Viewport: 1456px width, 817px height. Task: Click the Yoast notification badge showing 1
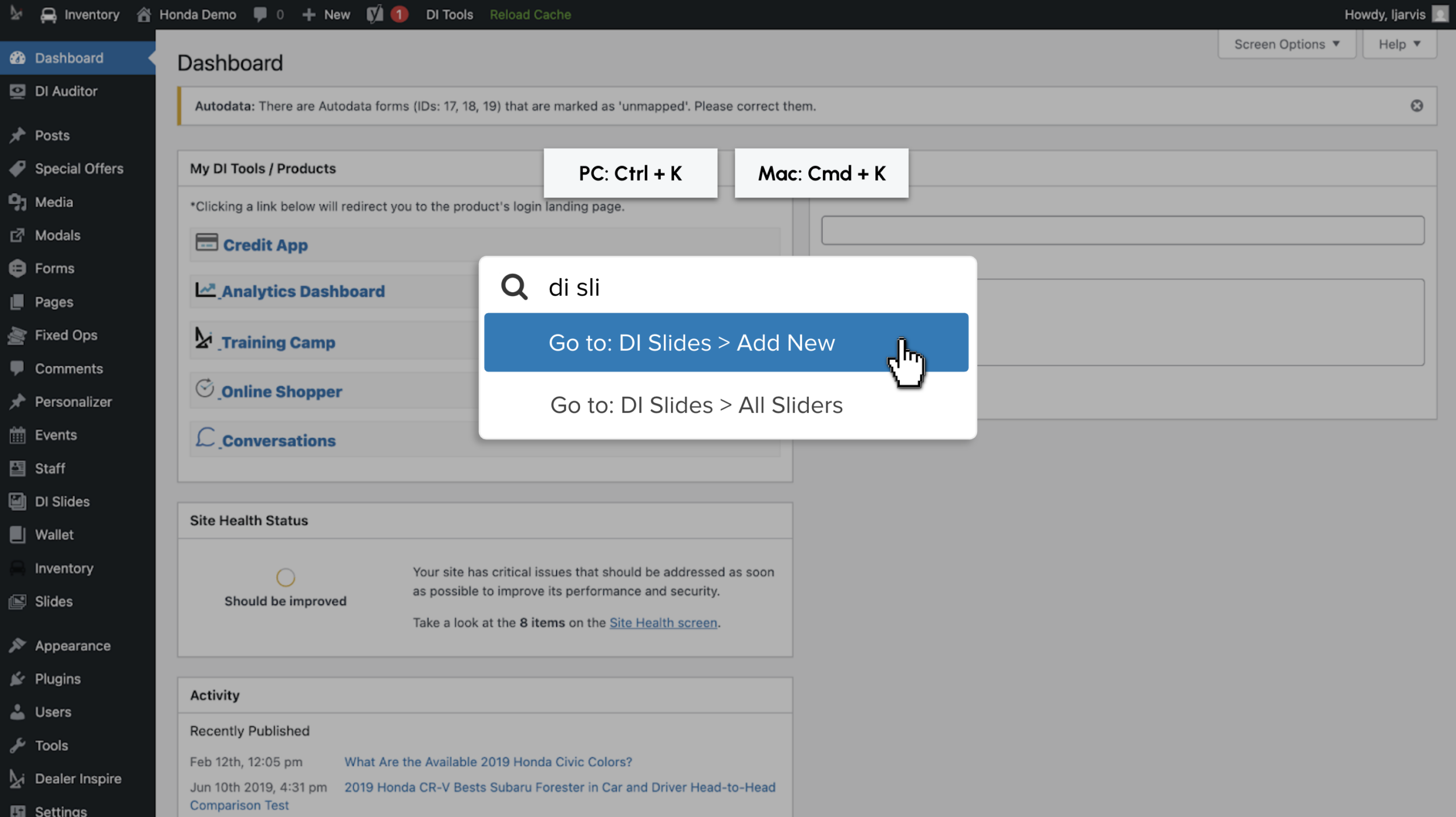coord(399,14)
